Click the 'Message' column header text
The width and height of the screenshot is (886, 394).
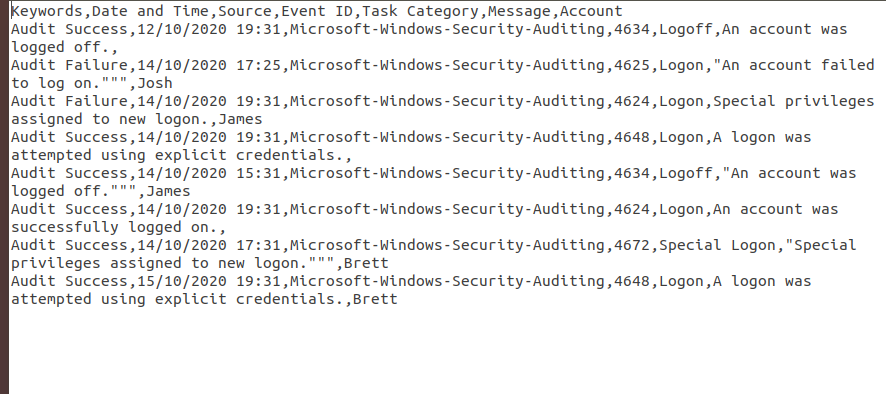point(520,11)
